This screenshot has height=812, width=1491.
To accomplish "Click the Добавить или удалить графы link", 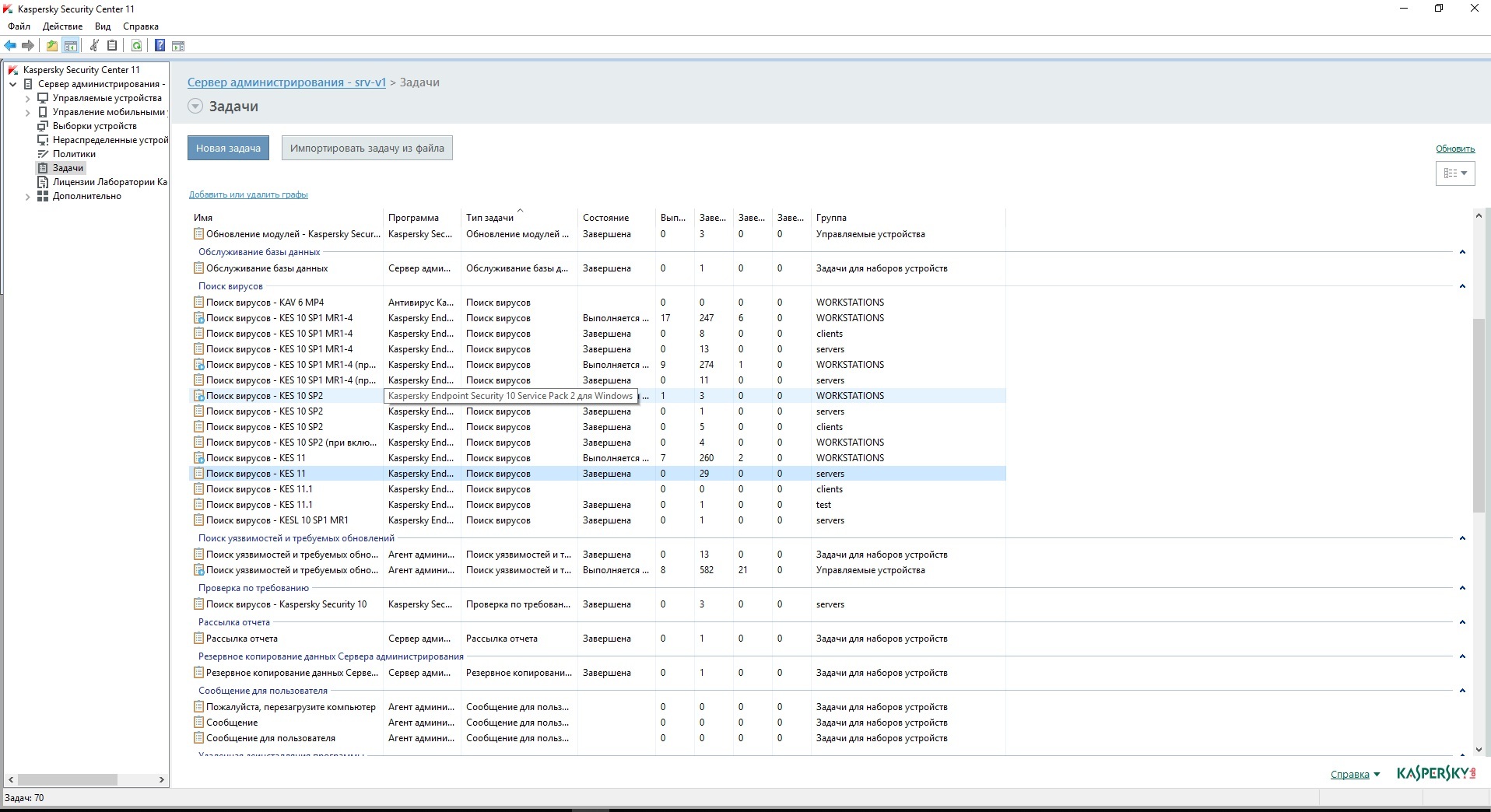I will [248, 194].
